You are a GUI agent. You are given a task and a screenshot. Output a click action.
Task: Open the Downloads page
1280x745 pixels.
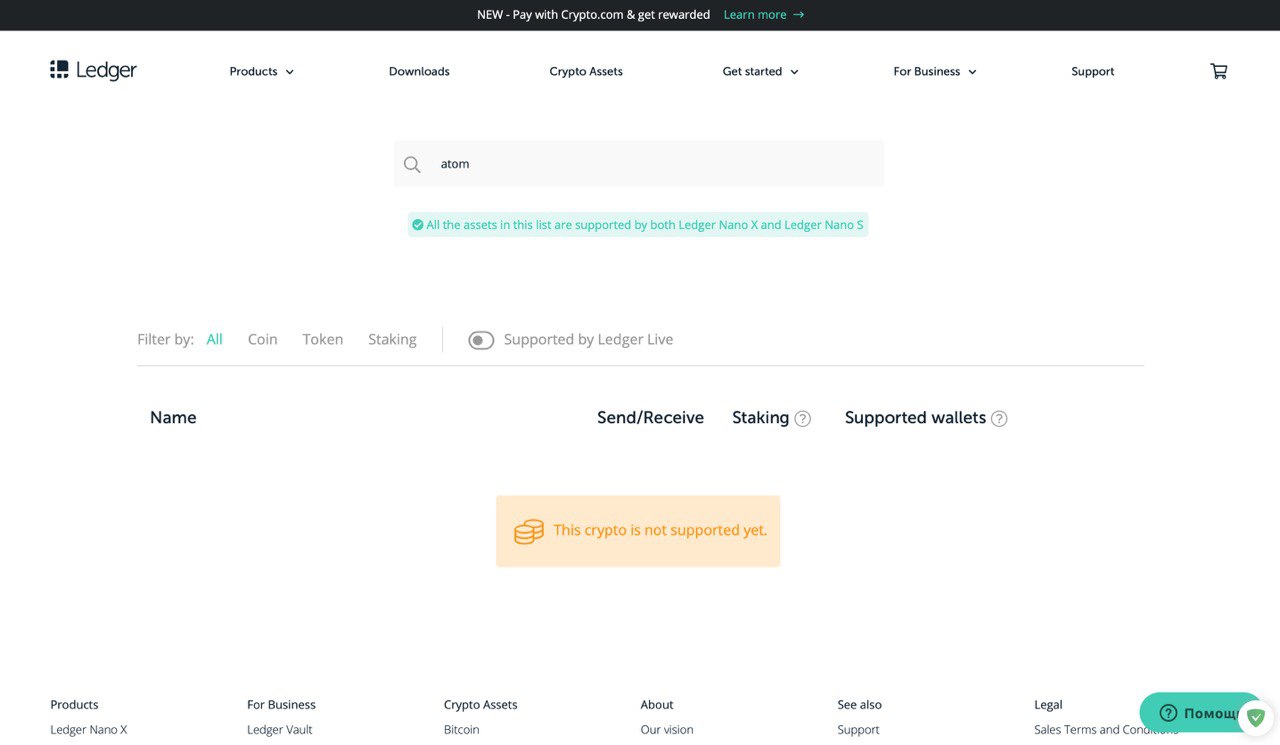pyautogui.click(x=419, y=72)
